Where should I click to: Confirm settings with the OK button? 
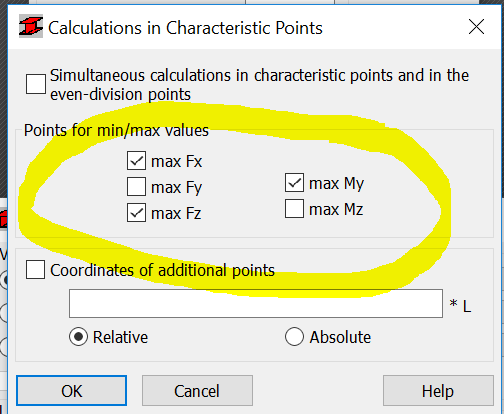(x=71, y=391)
